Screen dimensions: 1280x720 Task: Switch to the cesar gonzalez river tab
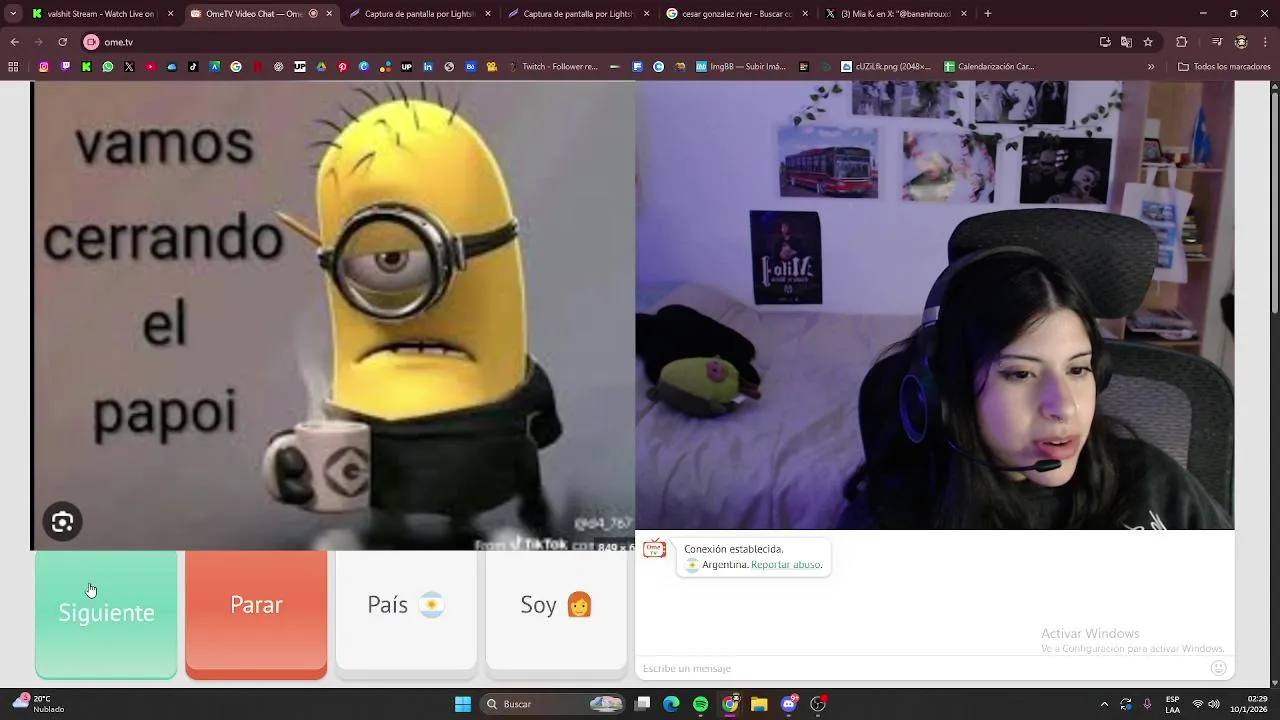pos(735,14)
